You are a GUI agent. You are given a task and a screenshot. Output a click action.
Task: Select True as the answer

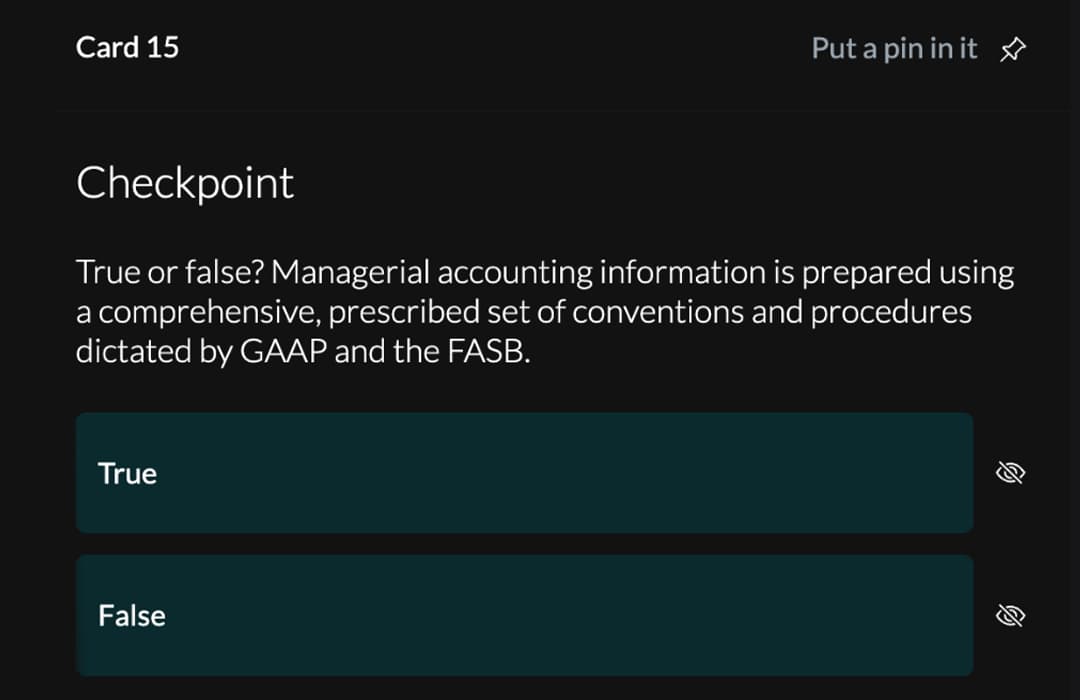pyautogui.click(x=524, y=473)
